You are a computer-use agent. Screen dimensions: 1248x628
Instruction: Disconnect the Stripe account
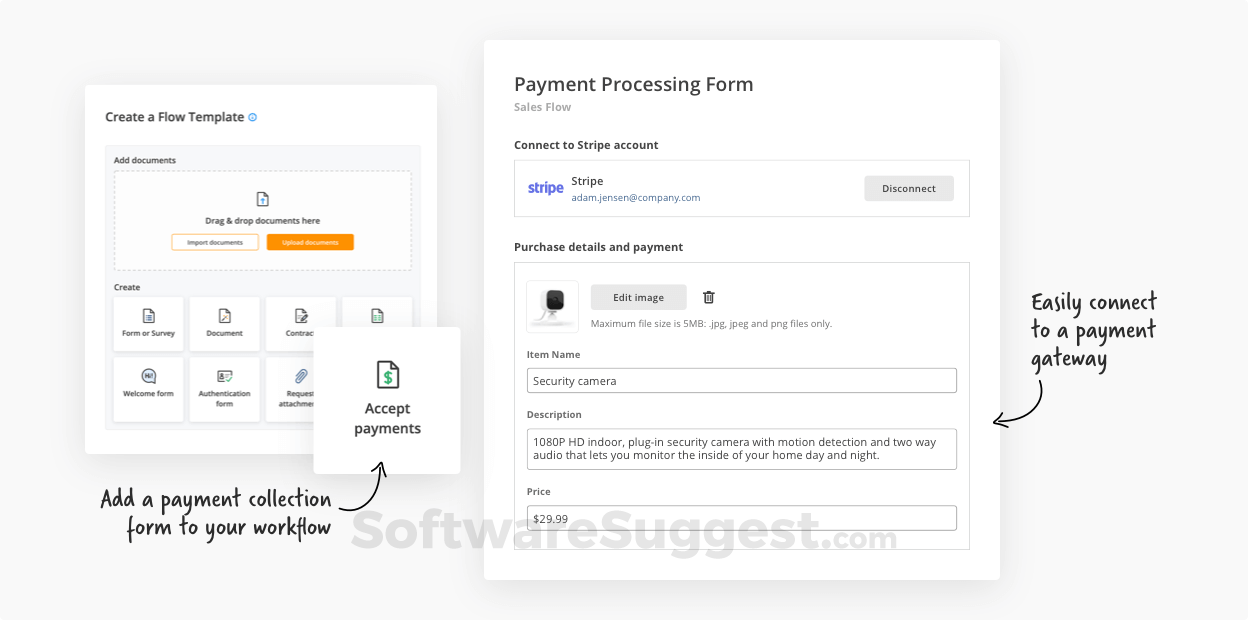tap(908, 188)
